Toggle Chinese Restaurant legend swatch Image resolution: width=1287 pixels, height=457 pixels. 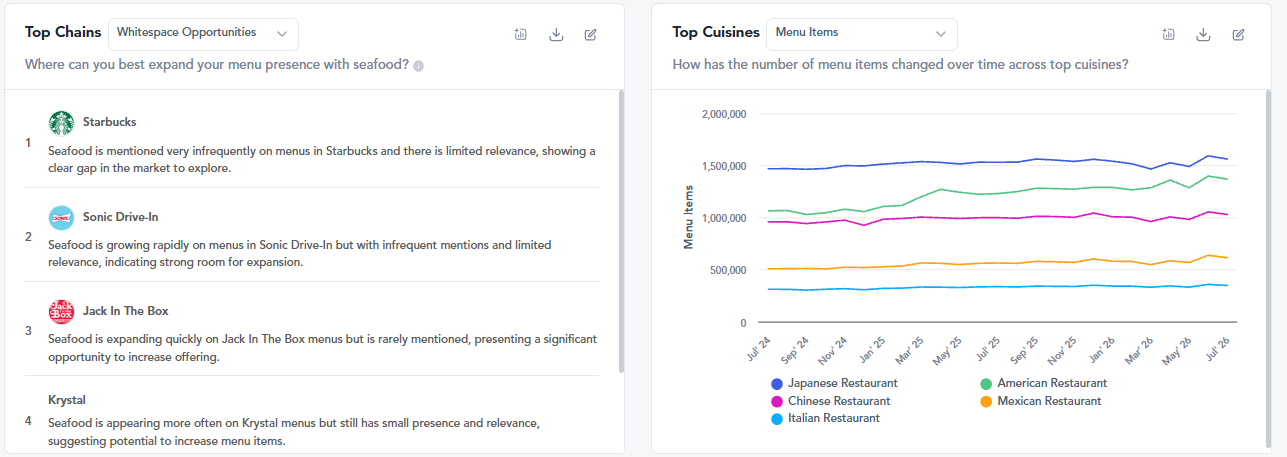(x=777, y=401)
